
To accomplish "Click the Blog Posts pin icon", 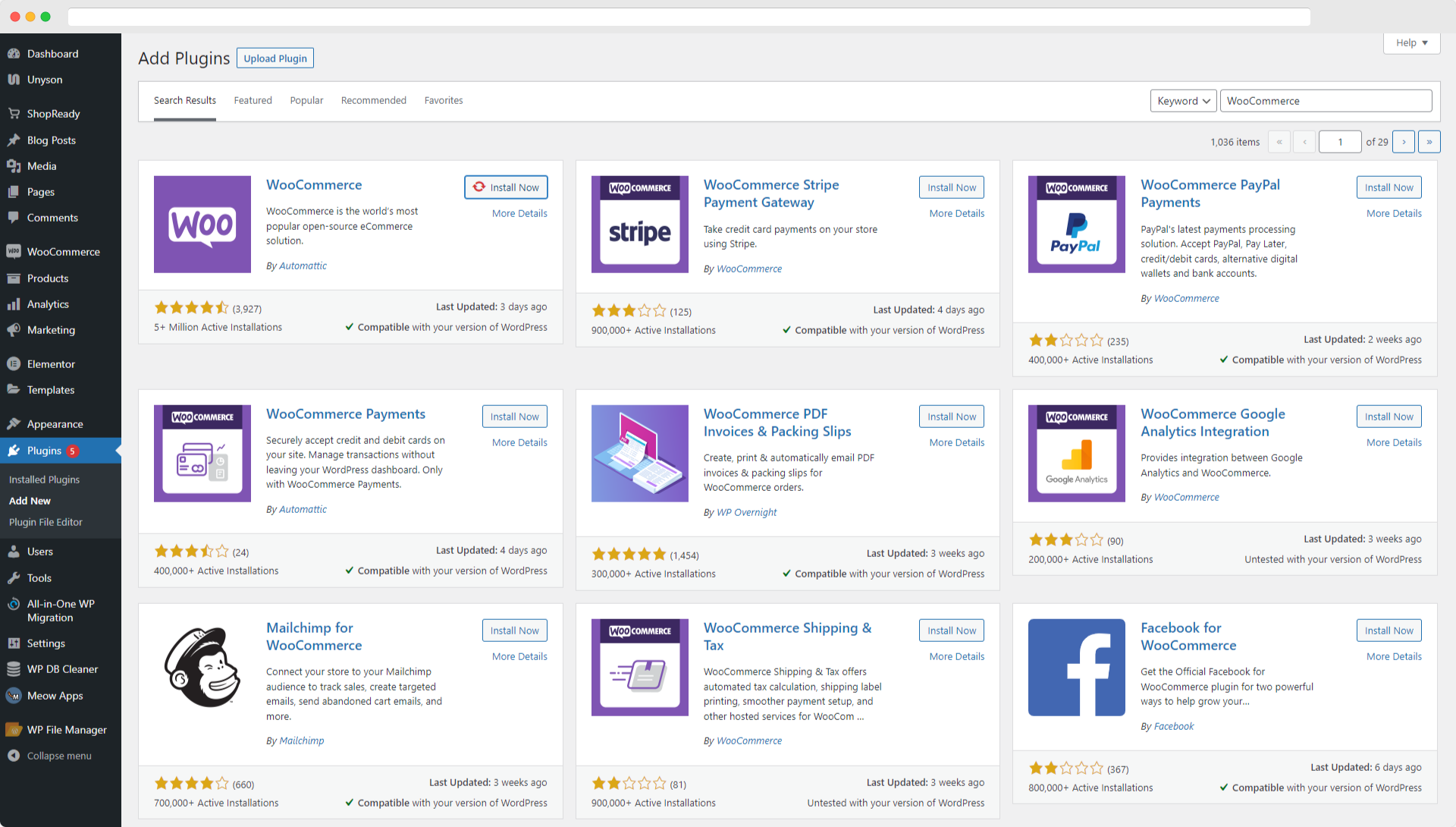I will coord(14,140).
